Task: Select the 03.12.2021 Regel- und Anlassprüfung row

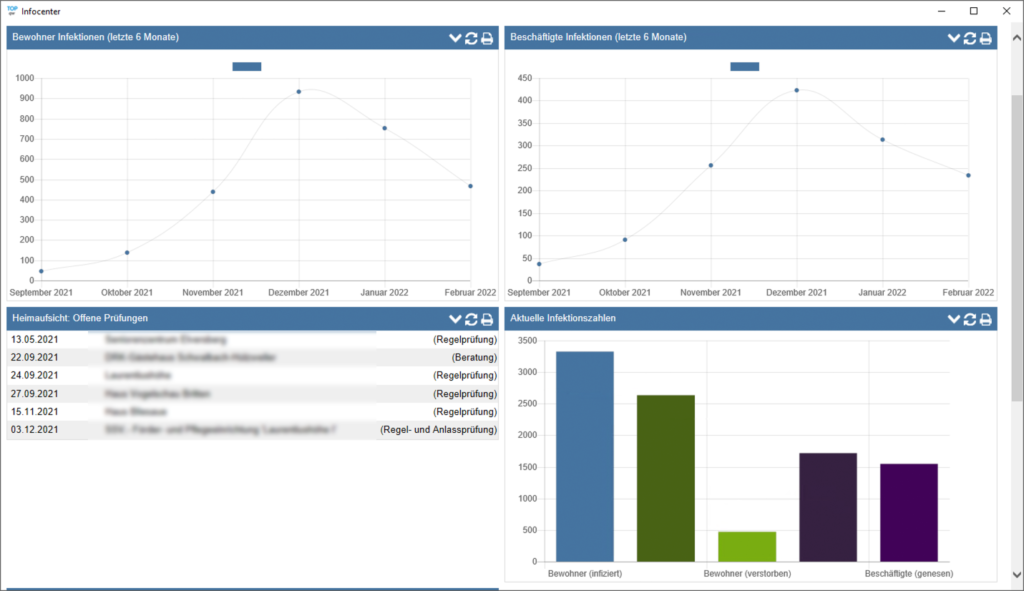Action: (252, 430)
